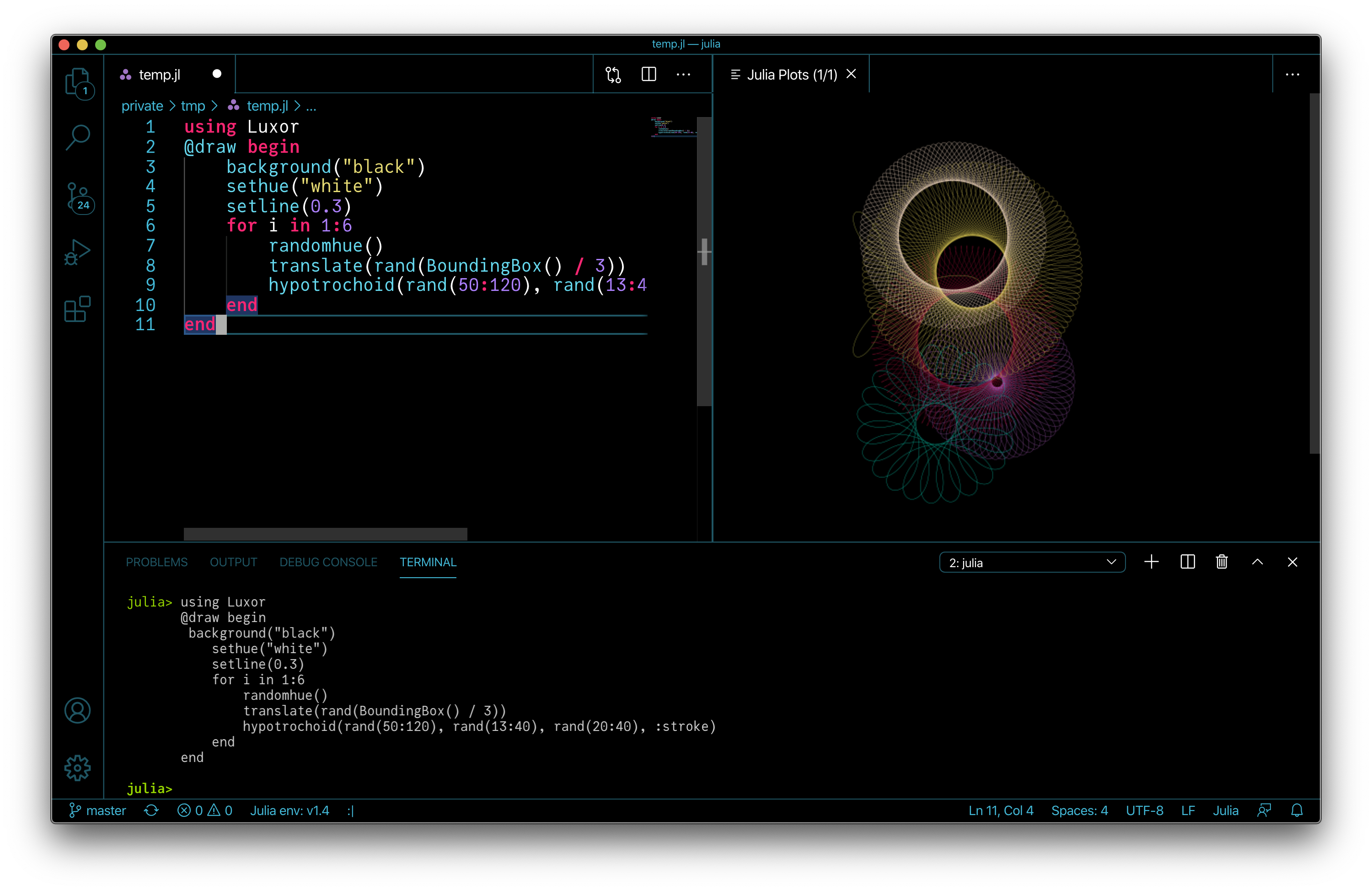
Task: Switch to the DEBUG CONSOLE tab
Action: coord(328,562)
